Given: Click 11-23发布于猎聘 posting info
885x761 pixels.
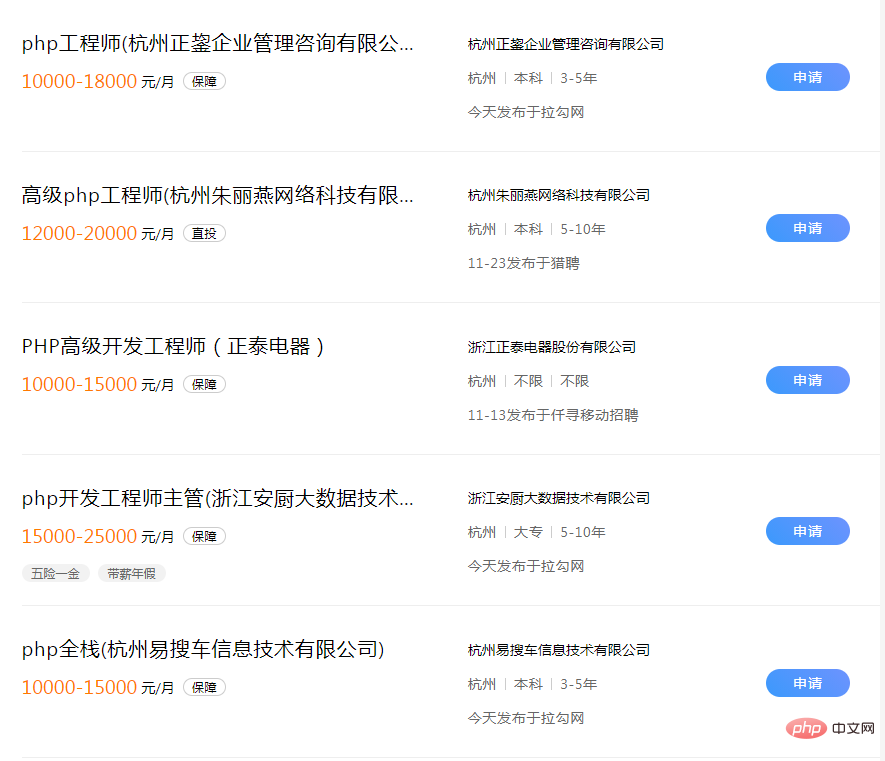Looking at the screenshot, I should [523, 264].
